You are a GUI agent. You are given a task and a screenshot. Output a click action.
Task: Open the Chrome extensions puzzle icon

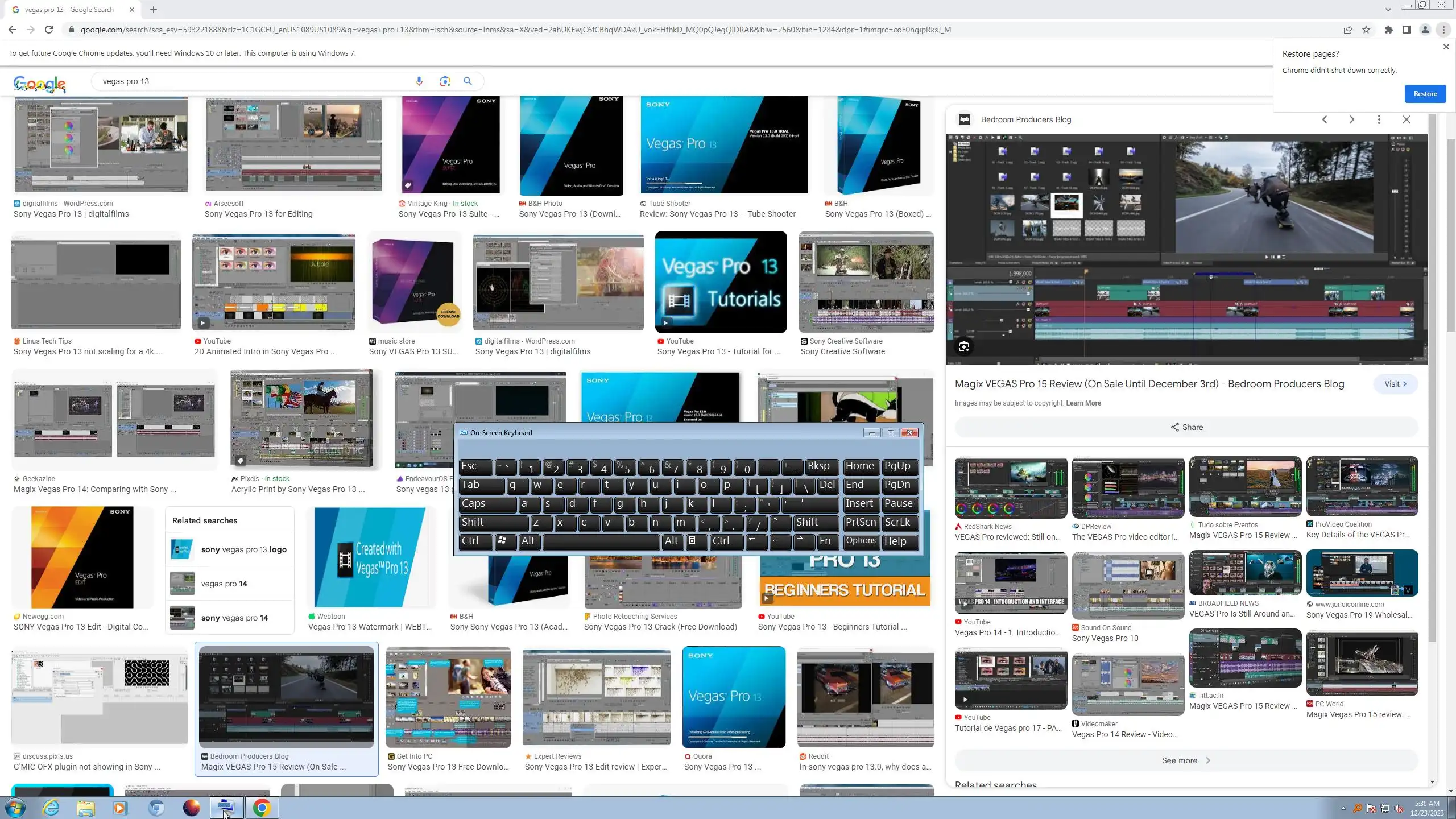[1388, 30]
